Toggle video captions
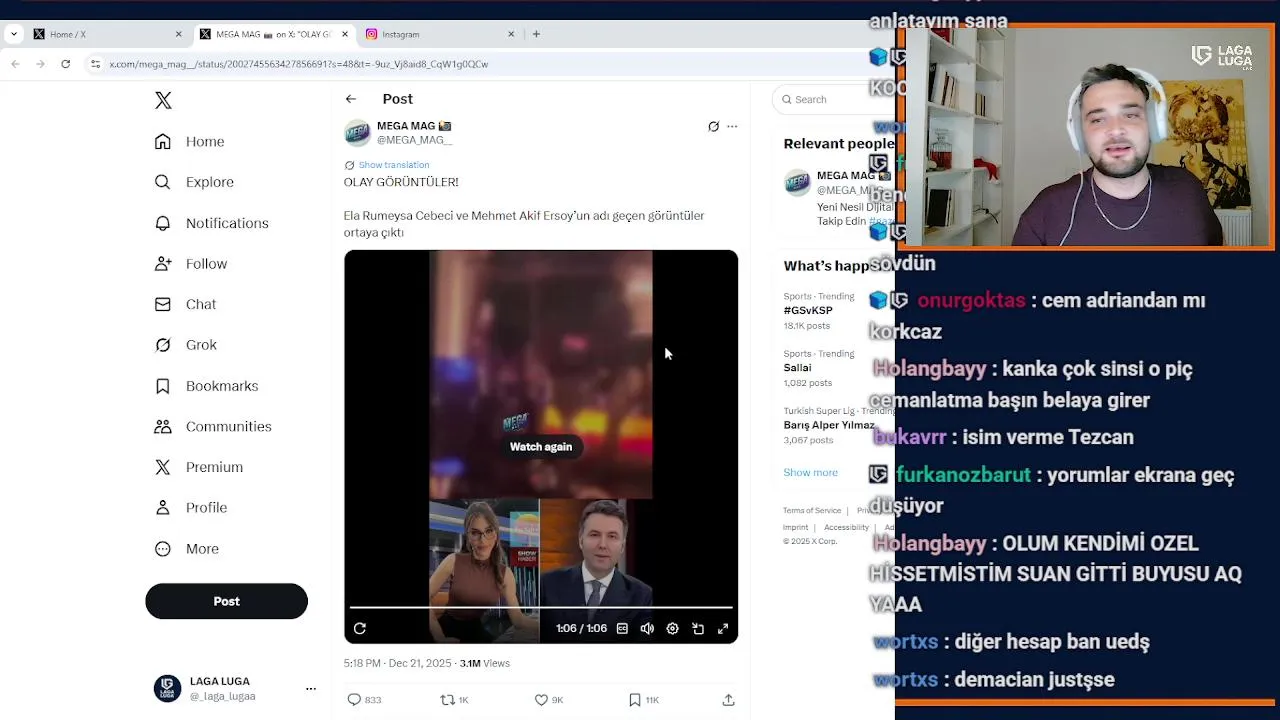Image resolution: width=1280 pixels, height=720 pixels. (x=622, y=629)
